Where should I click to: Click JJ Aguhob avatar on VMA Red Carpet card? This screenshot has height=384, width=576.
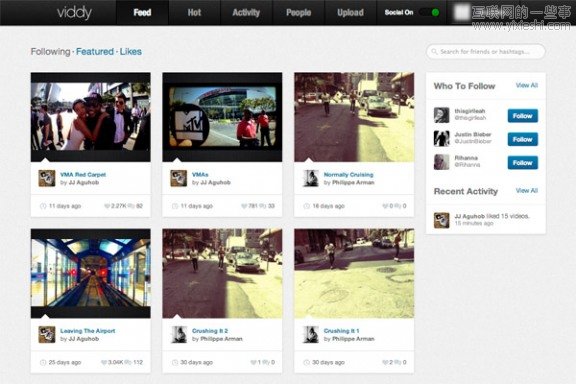tap(47, 178)
